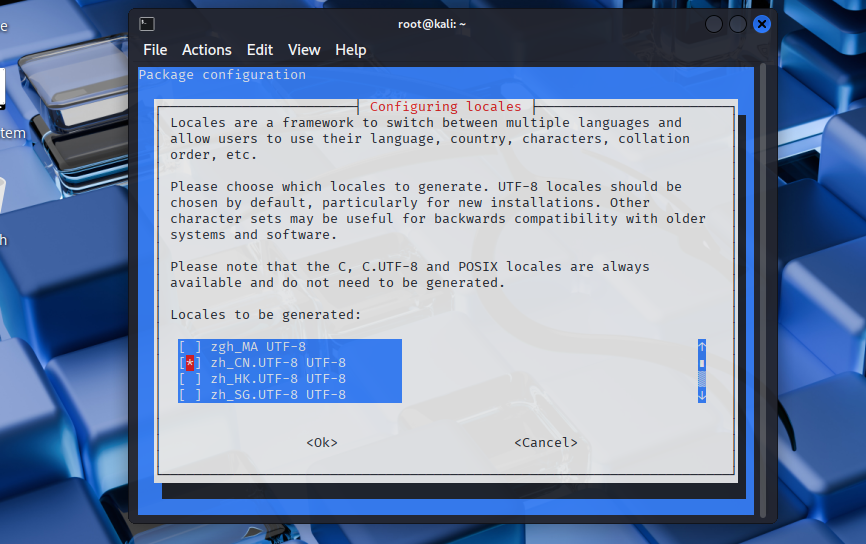
Task: Open the View menu
Action: [x=304, y=50]
